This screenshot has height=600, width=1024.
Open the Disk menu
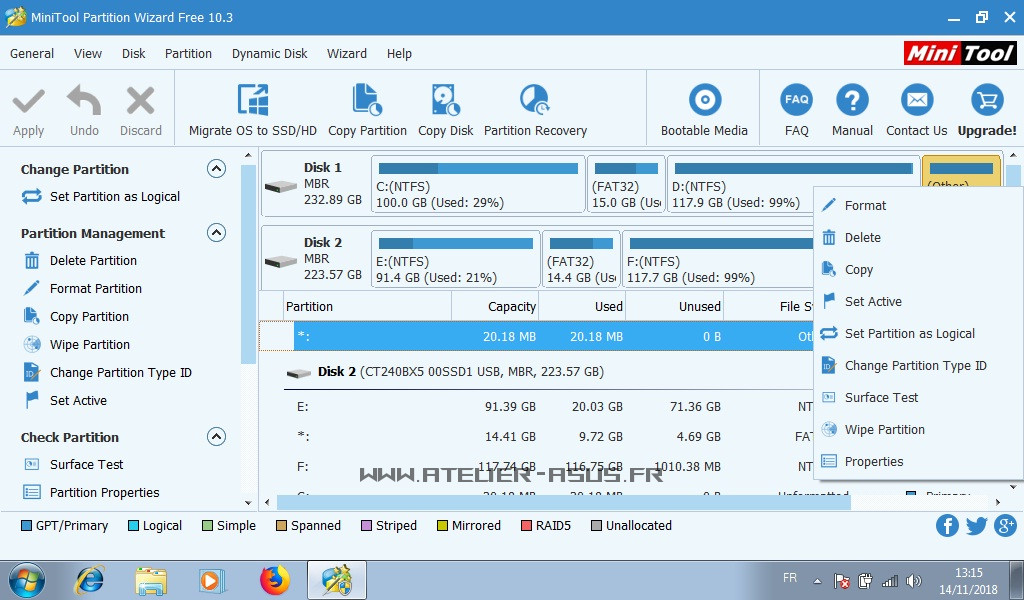133,54
